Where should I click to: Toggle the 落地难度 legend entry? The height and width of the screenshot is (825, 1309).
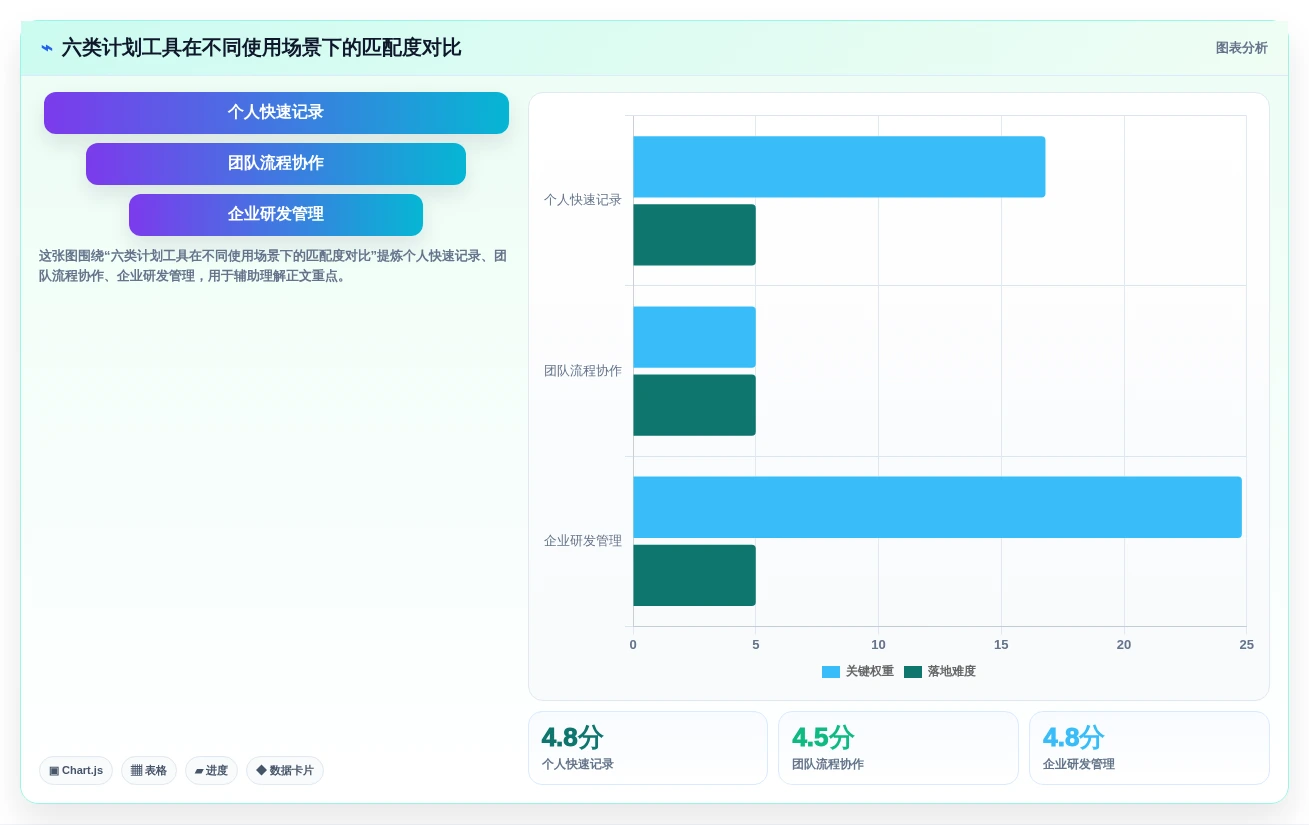click(x=940, y=672)
